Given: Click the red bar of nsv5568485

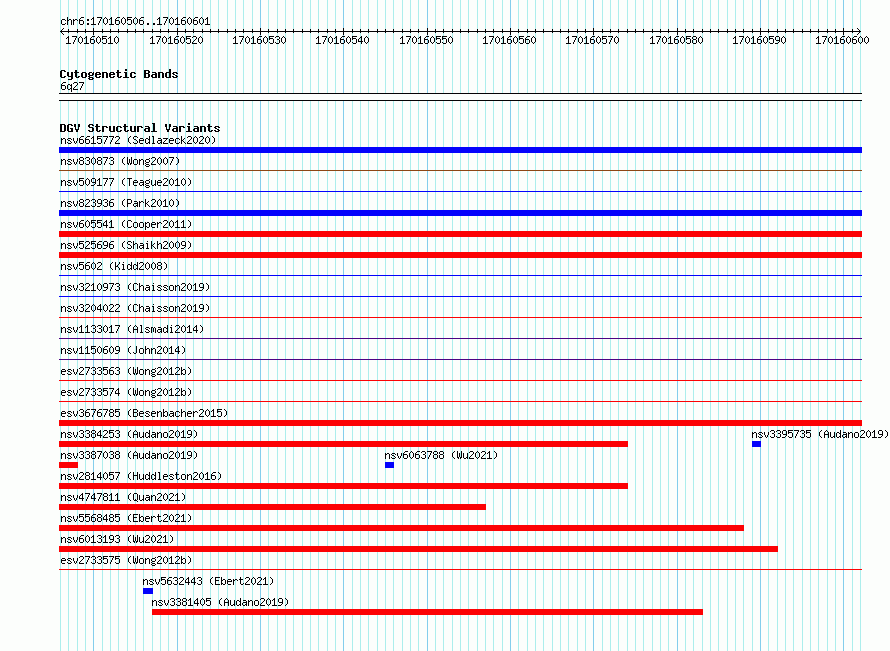Looking at the screenshot, I should pos(401,528).
